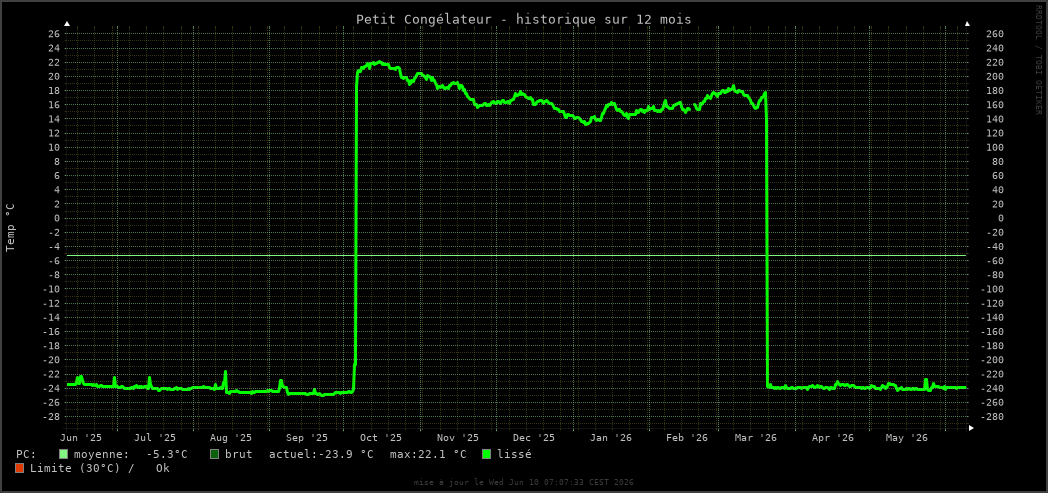This screenshot has height=493, width=1048.
Task: Click the '14' tick on the left axis
Action: pos(53,119)
